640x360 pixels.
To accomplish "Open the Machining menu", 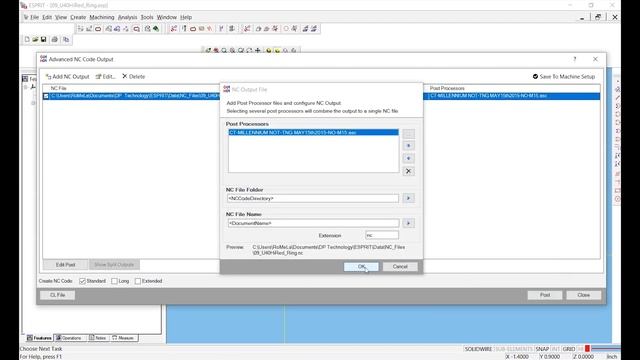I will pyautogui.click(x=102, y=17).
